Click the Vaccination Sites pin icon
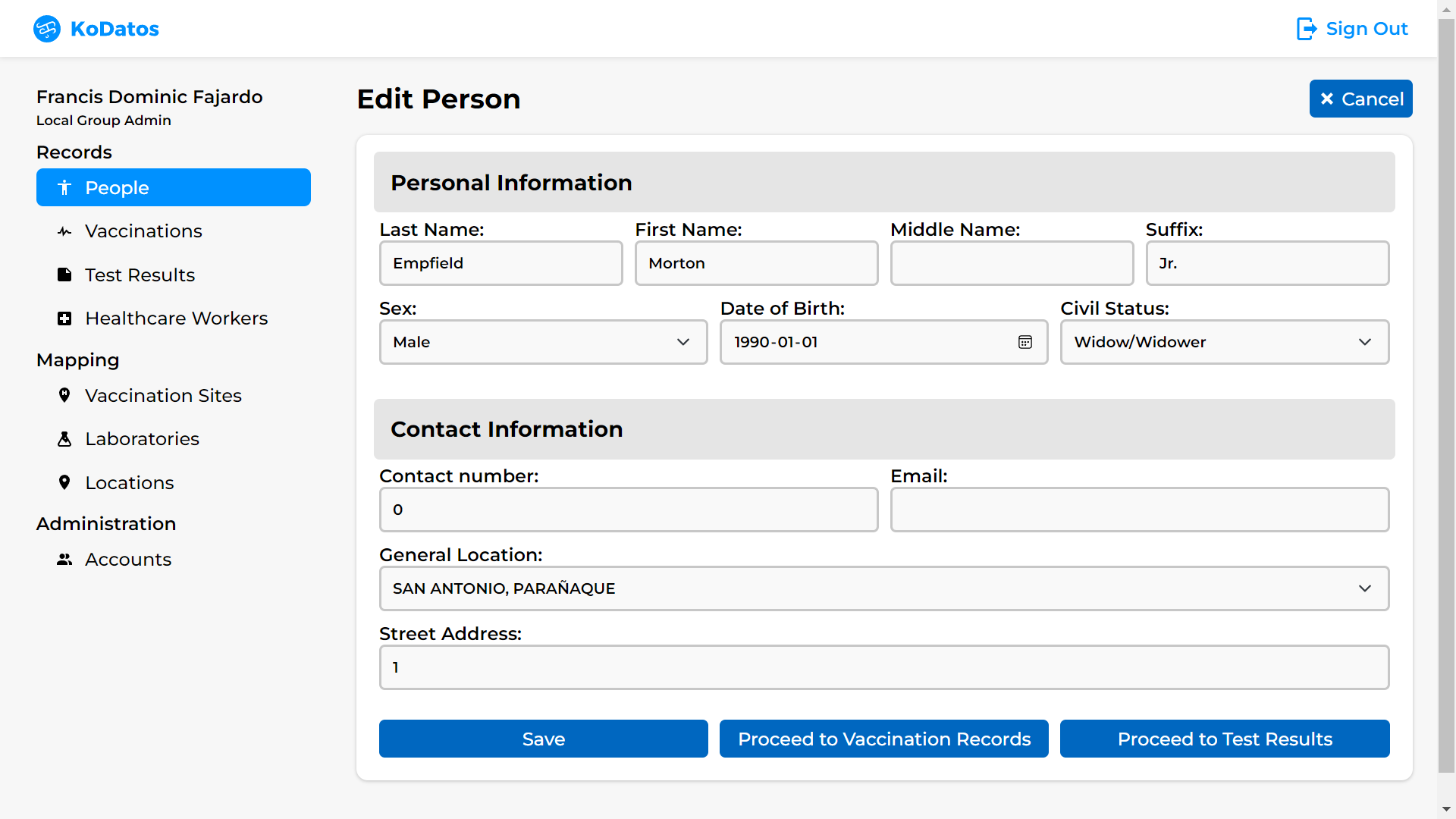The image size is (1456, 819). click(64, 395)
